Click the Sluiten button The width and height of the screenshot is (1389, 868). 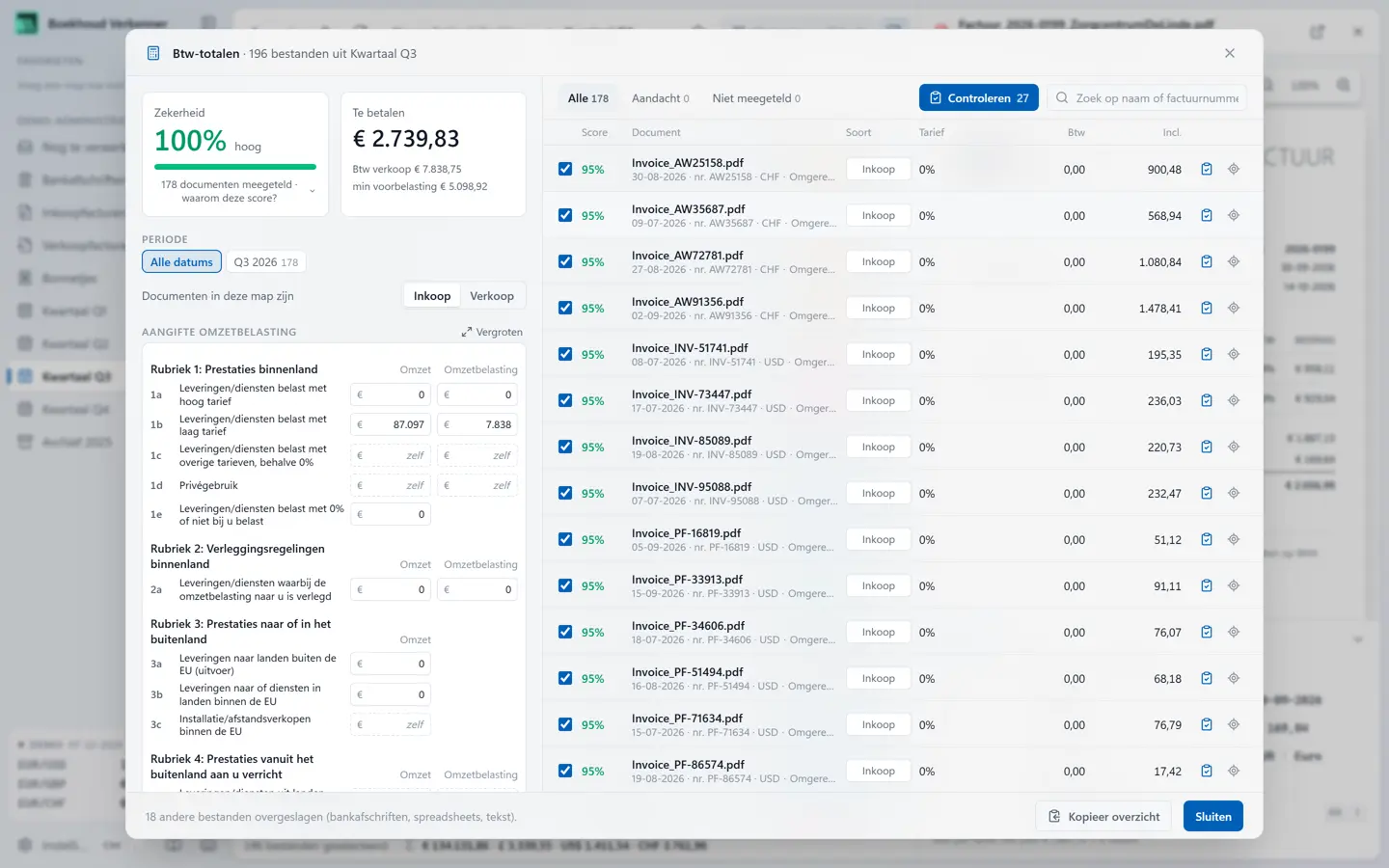(1212, 816)
